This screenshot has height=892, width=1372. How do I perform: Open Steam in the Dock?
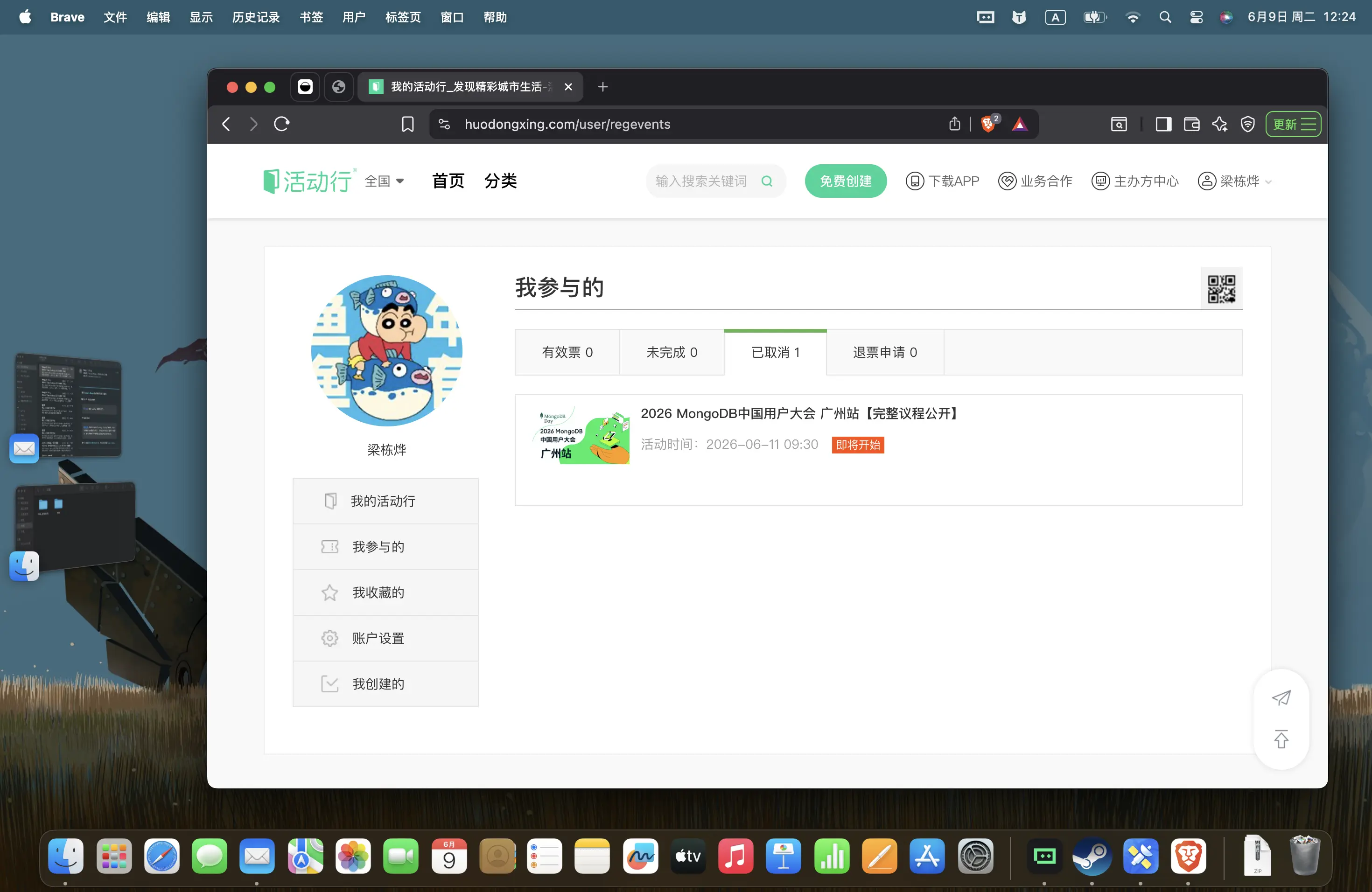(x=1092, y=856)
